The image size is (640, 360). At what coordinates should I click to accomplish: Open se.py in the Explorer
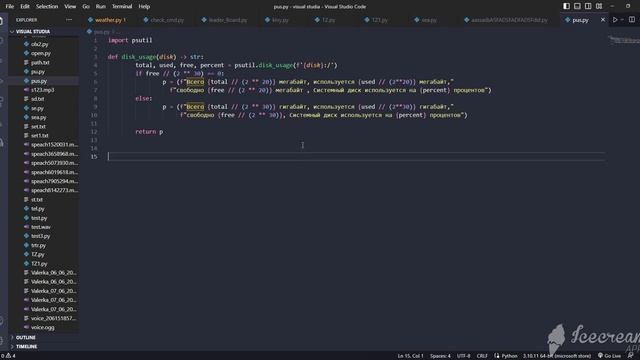(37, 108)
